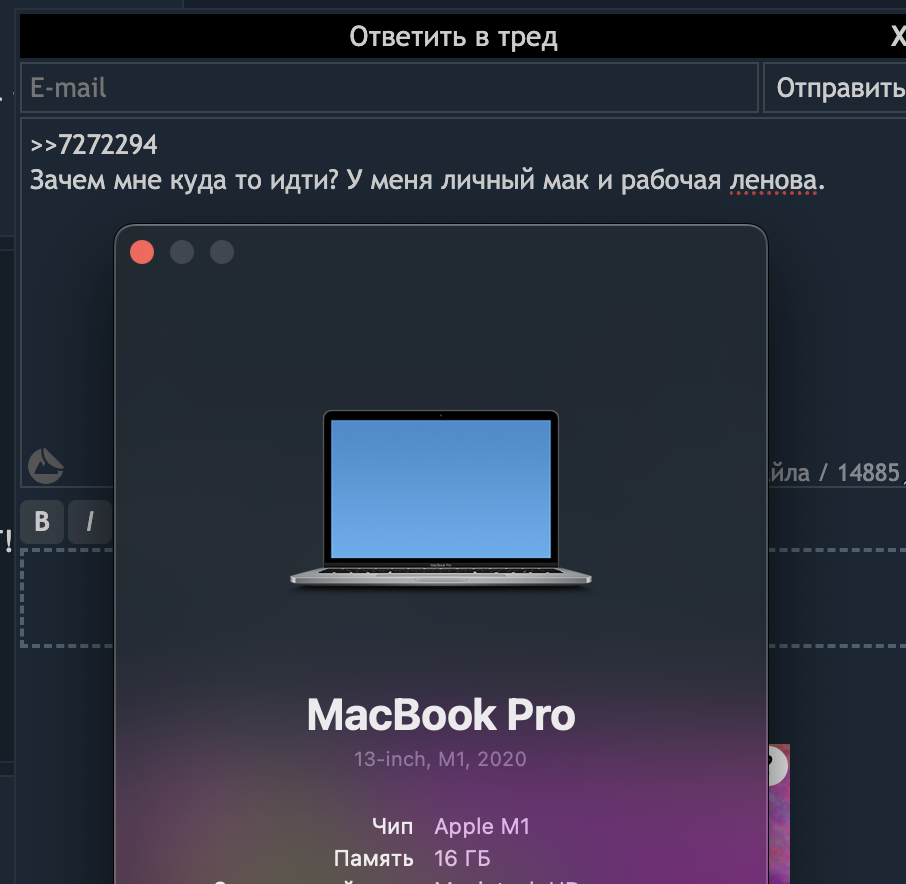Click the Чип label

coord(392,827)
